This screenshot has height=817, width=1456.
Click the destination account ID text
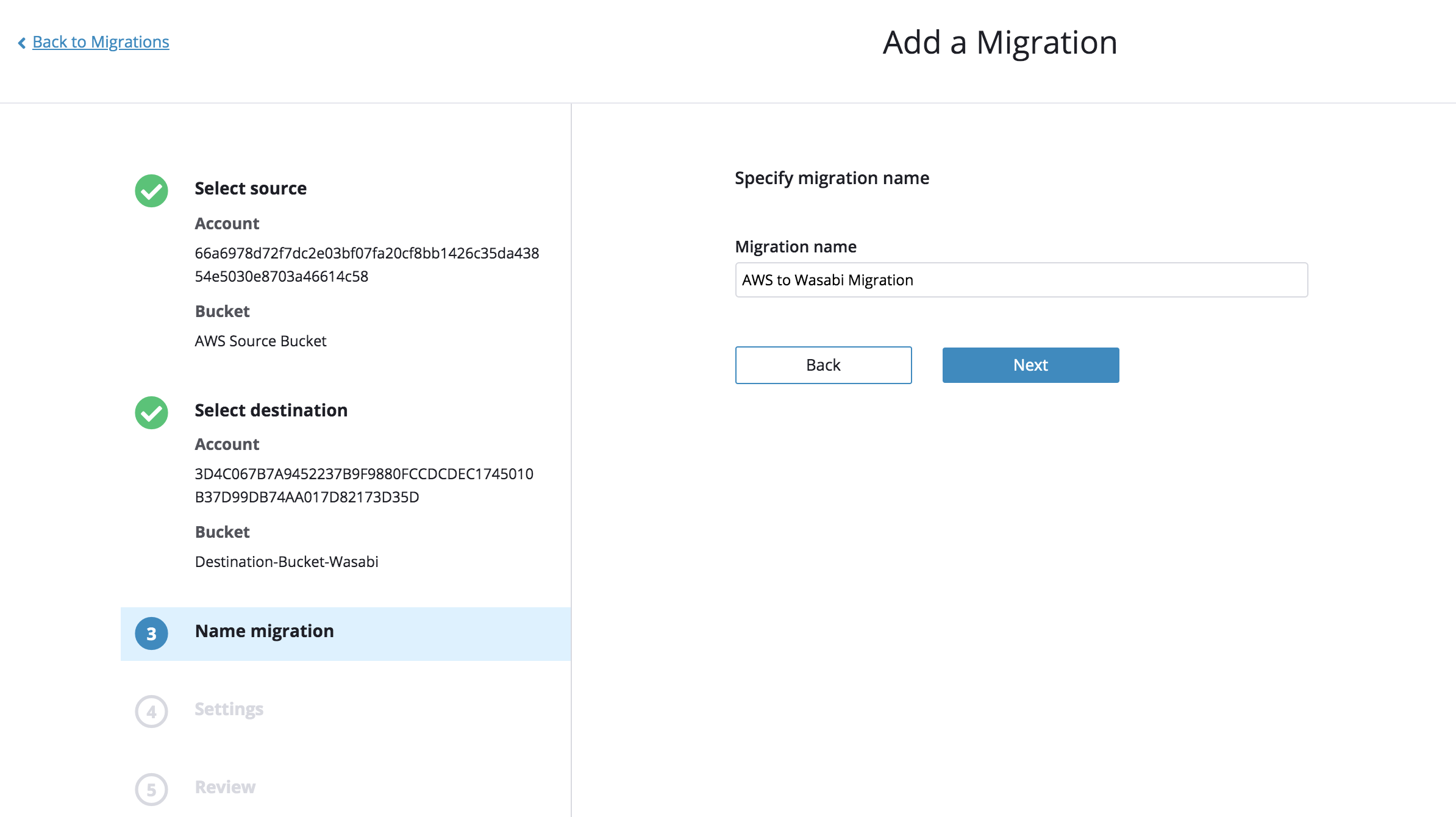click(x=364, y=485)
